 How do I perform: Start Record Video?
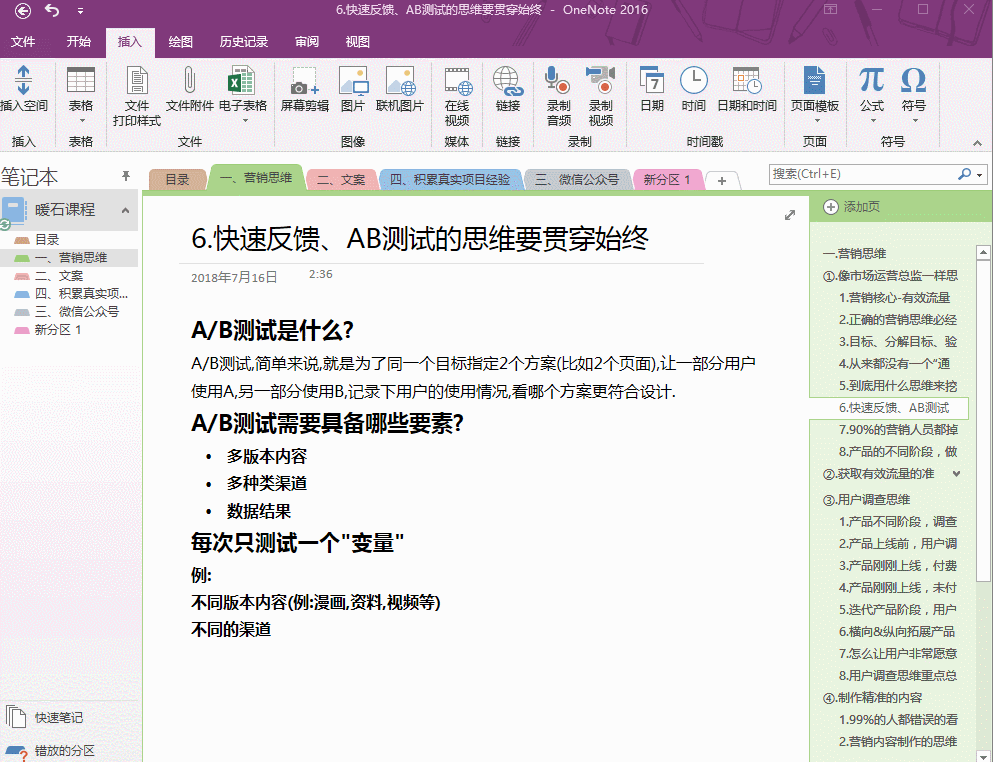pyautogui.click(x=600, y=95)
